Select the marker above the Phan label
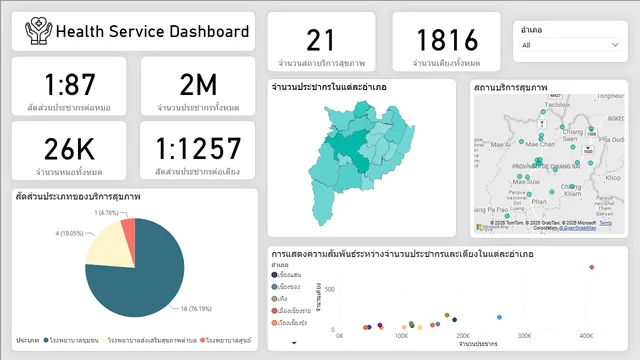Image resolution: width=640 pixels, height=360 pixels. pyautogui.click(x=529, y=194)
